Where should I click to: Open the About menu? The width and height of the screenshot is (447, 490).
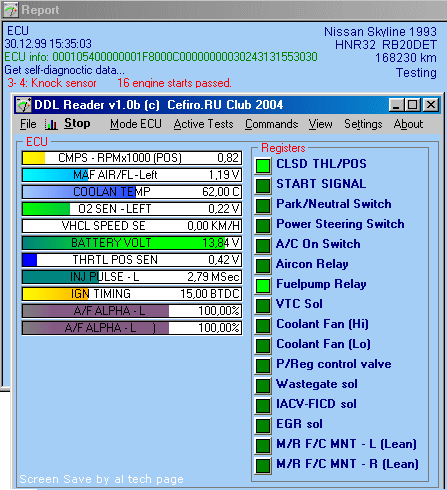[x=408, y=124]
